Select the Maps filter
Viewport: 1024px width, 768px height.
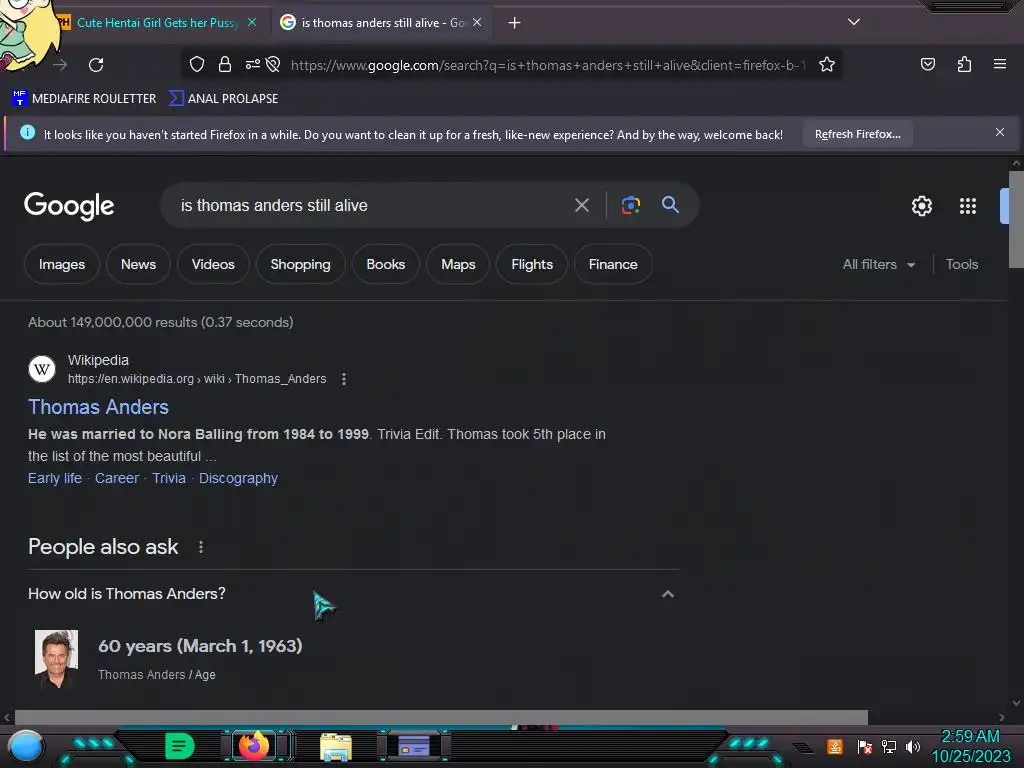(458, 264)
